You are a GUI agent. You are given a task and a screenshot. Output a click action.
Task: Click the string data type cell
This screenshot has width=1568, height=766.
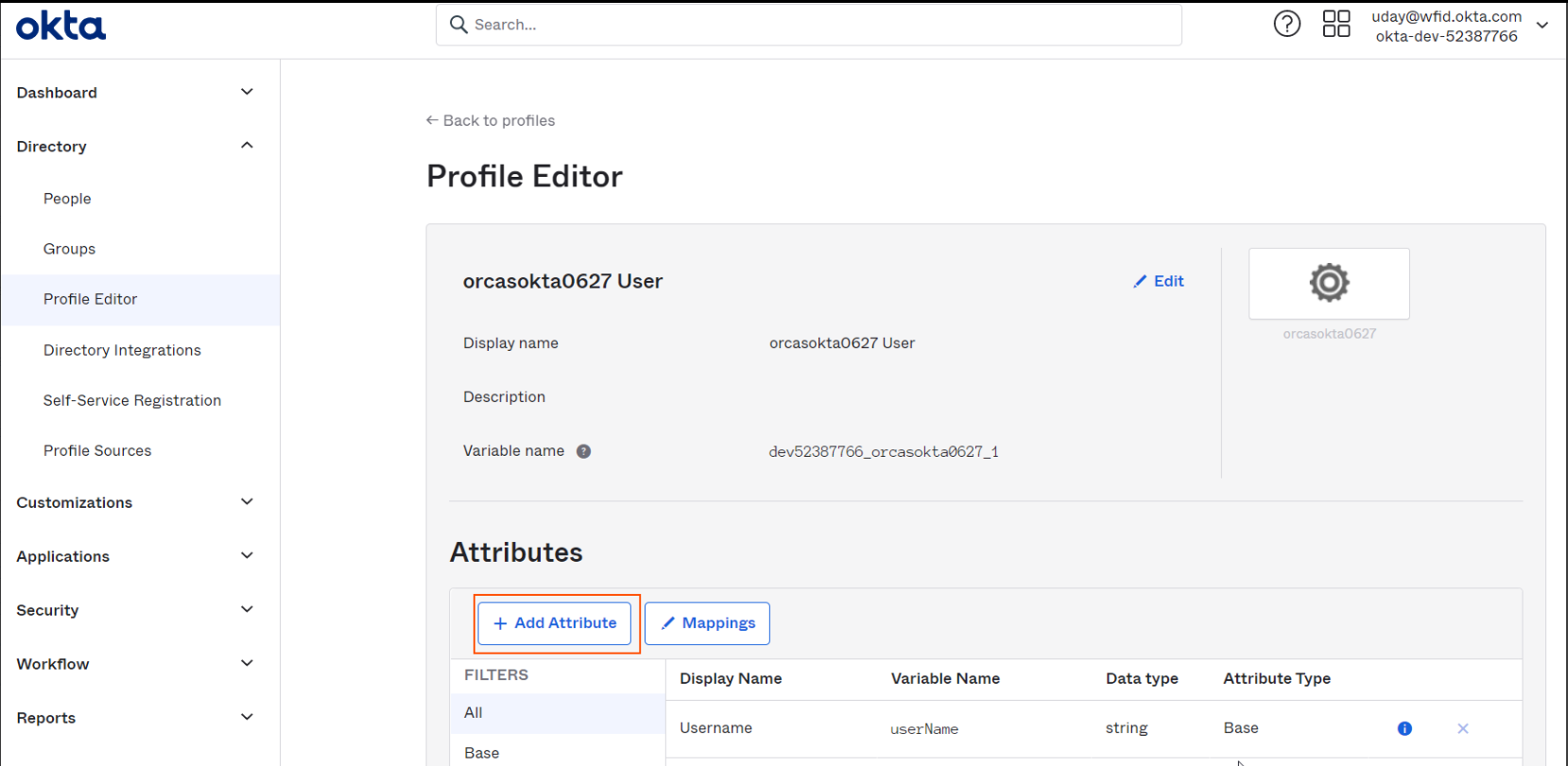tap(1127, 728)
